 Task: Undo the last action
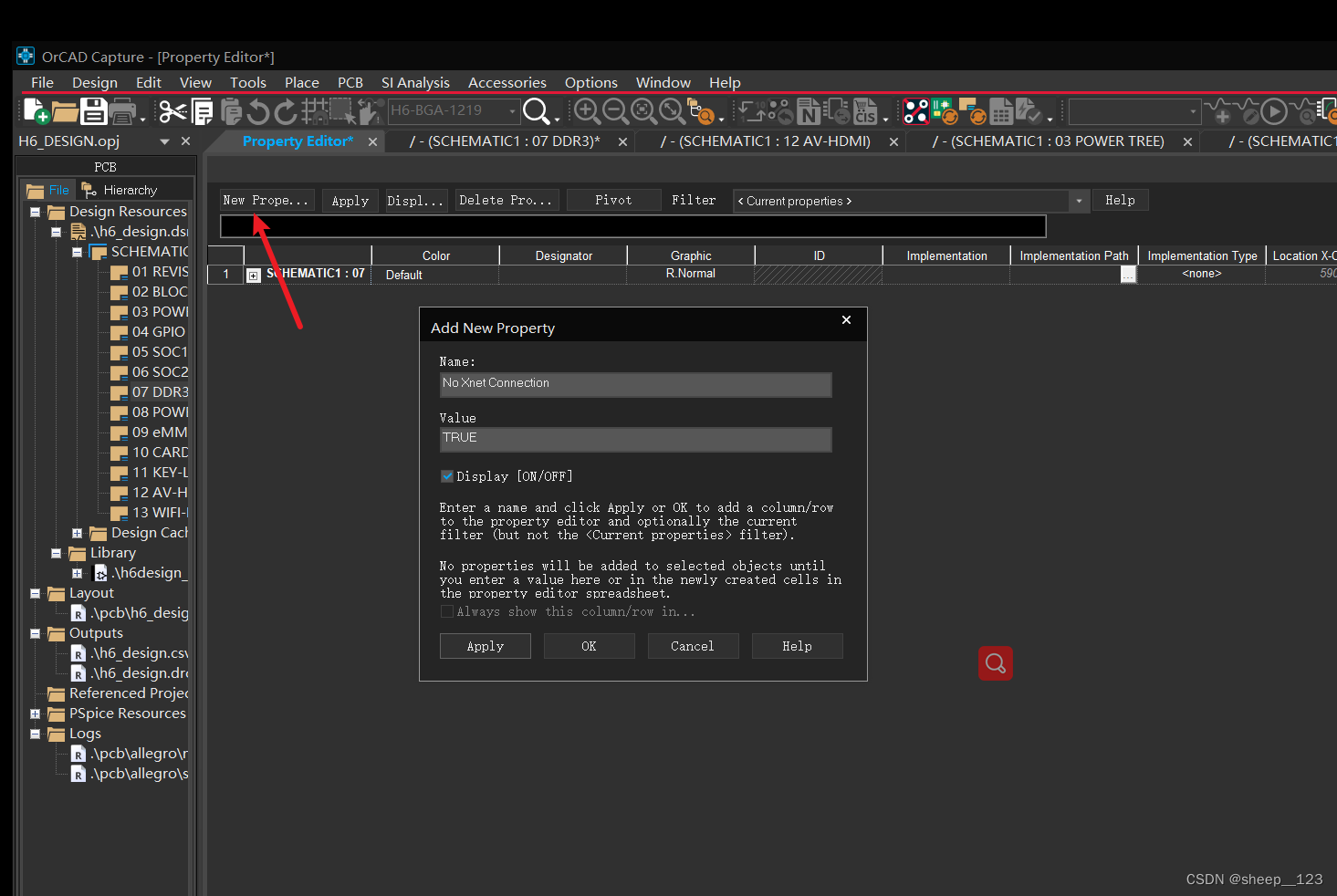click(x=258, y=111)
